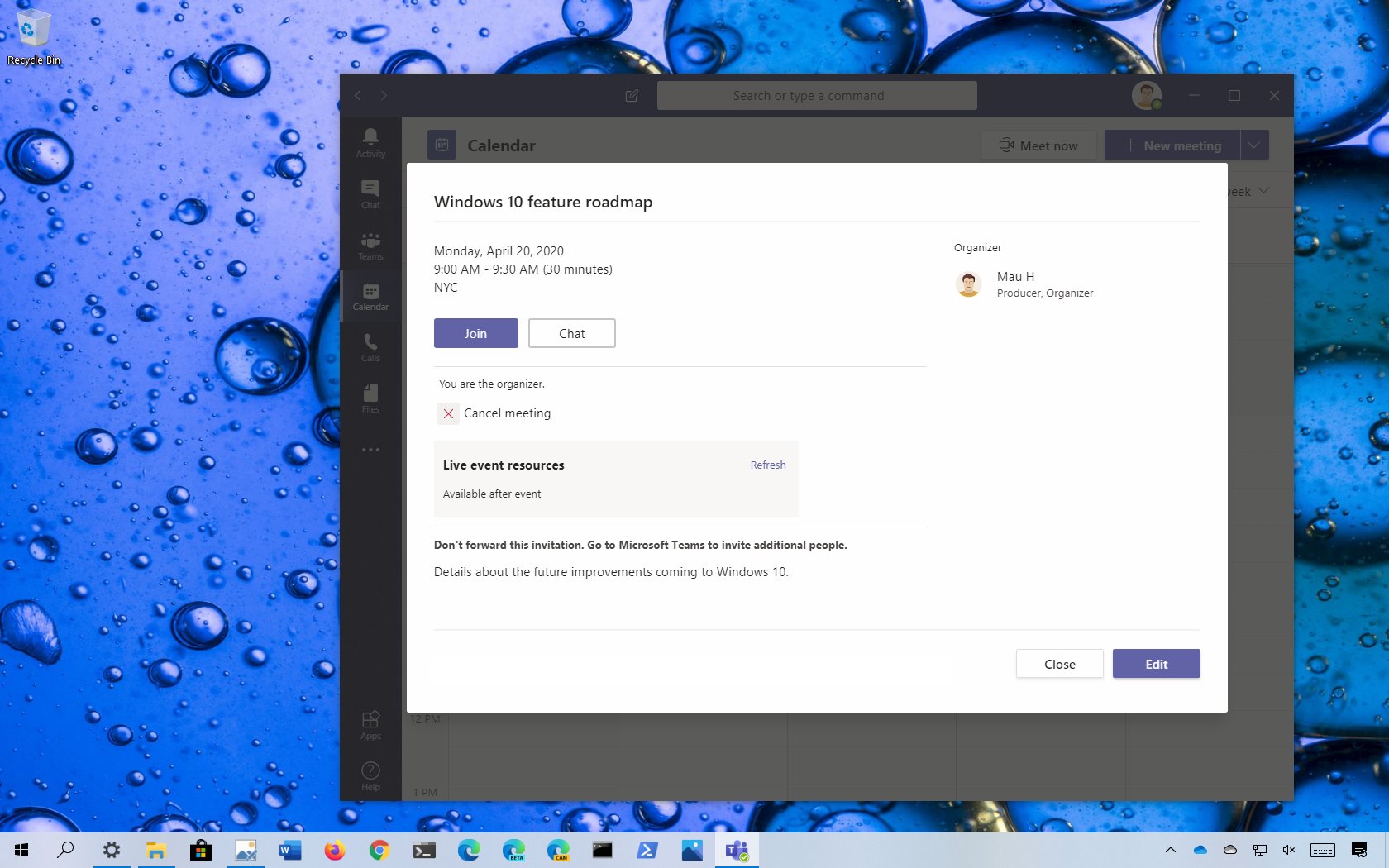Close the meeting details dialog
This screenshot has height=868, width=1389.
(x=1059, y=664)
